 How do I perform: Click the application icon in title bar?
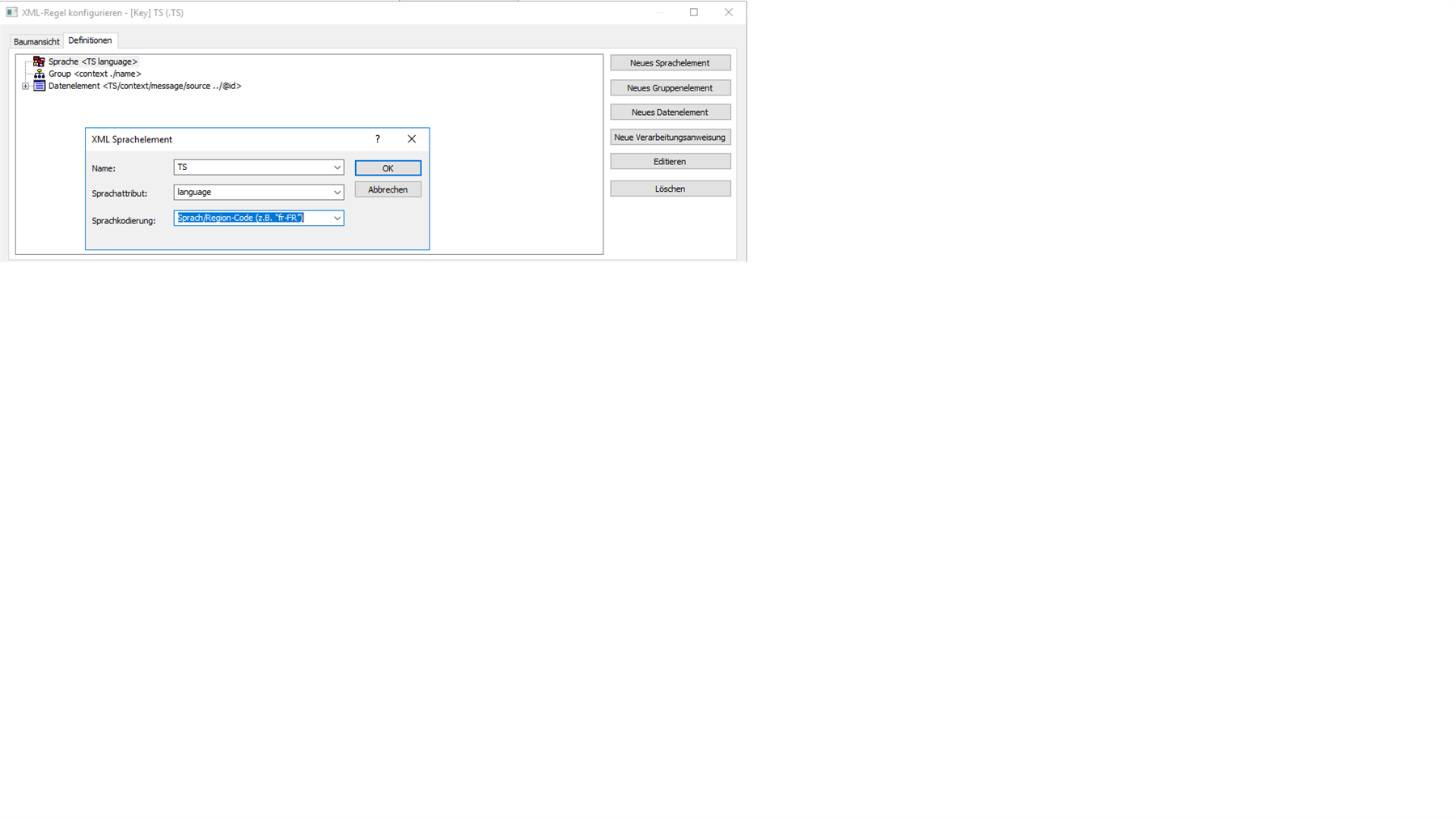11,12
